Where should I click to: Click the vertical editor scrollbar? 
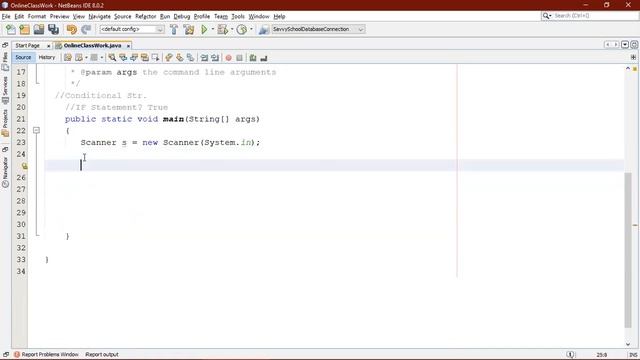pyautogui.click(x=628, y=250)
